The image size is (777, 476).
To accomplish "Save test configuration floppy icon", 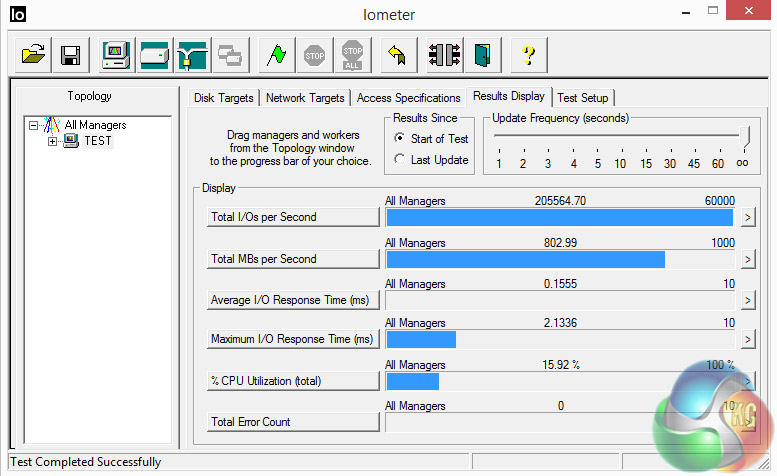I will point(70,55).
